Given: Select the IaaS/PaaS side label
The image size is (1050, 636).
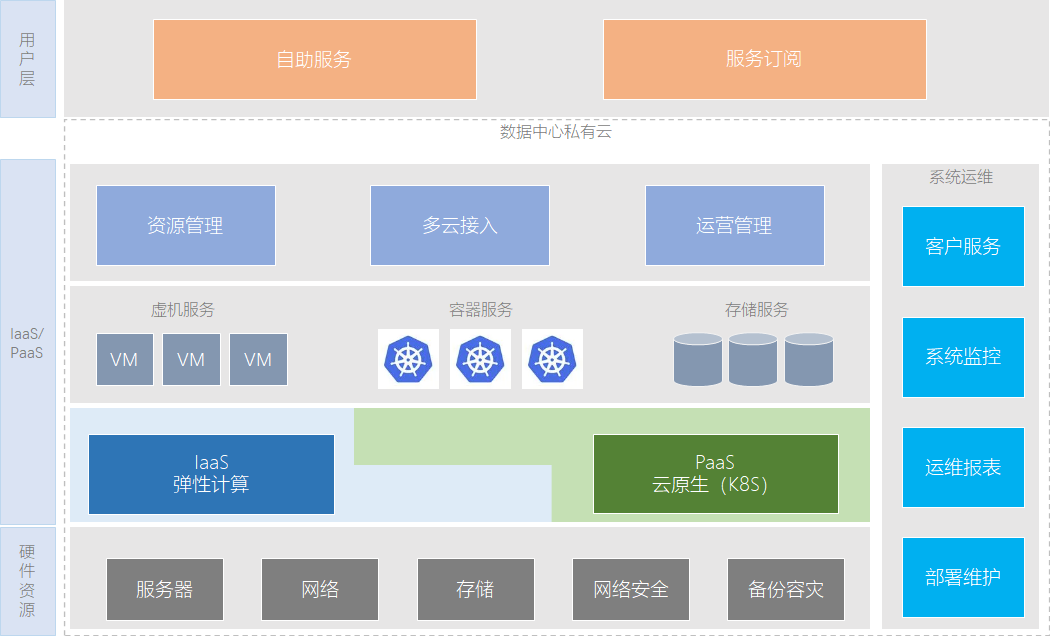Looking at the screenshot, I should pos(27,342).
